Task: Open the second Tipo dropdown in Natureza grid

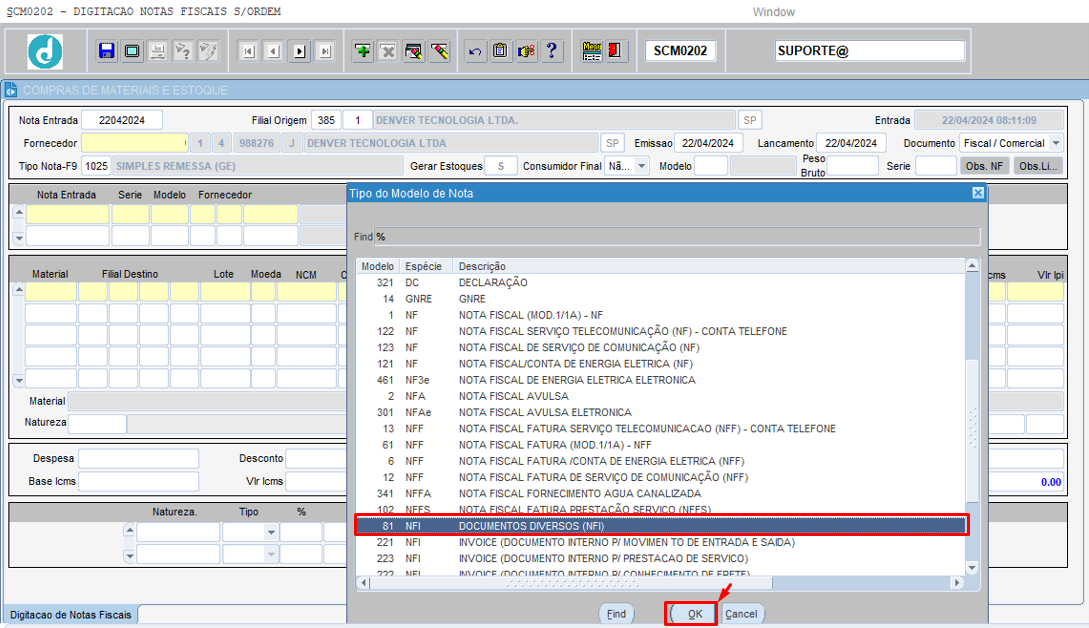Action: [271, 554]
